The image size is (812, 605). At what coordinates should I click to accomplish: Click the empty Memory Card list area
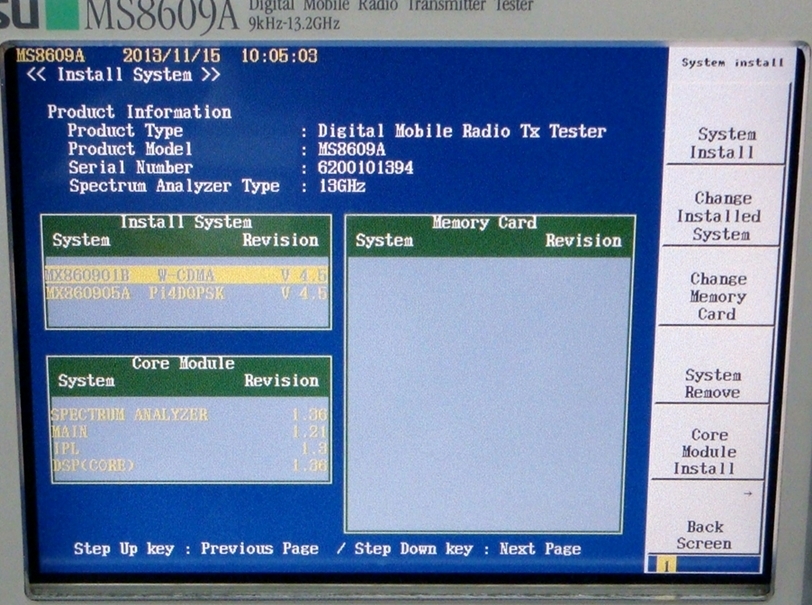click(x=487, y=394)
